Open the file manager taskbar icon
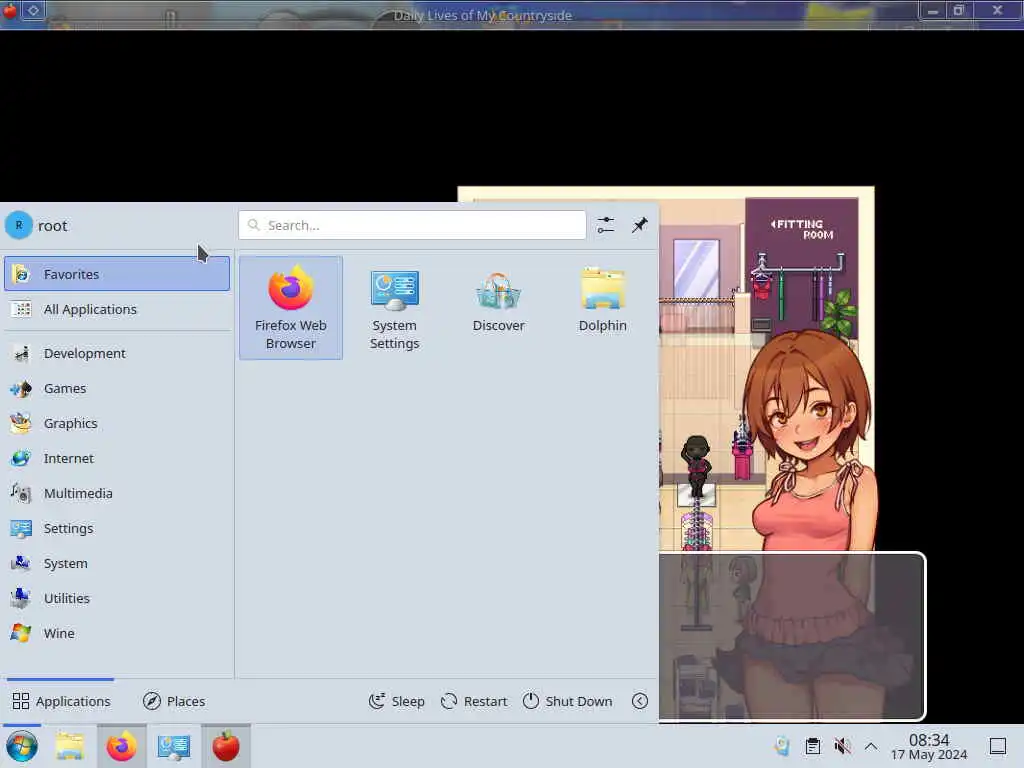Viewport: 1024px width, 768px height. pyautogui.click(x=70, y=746)
